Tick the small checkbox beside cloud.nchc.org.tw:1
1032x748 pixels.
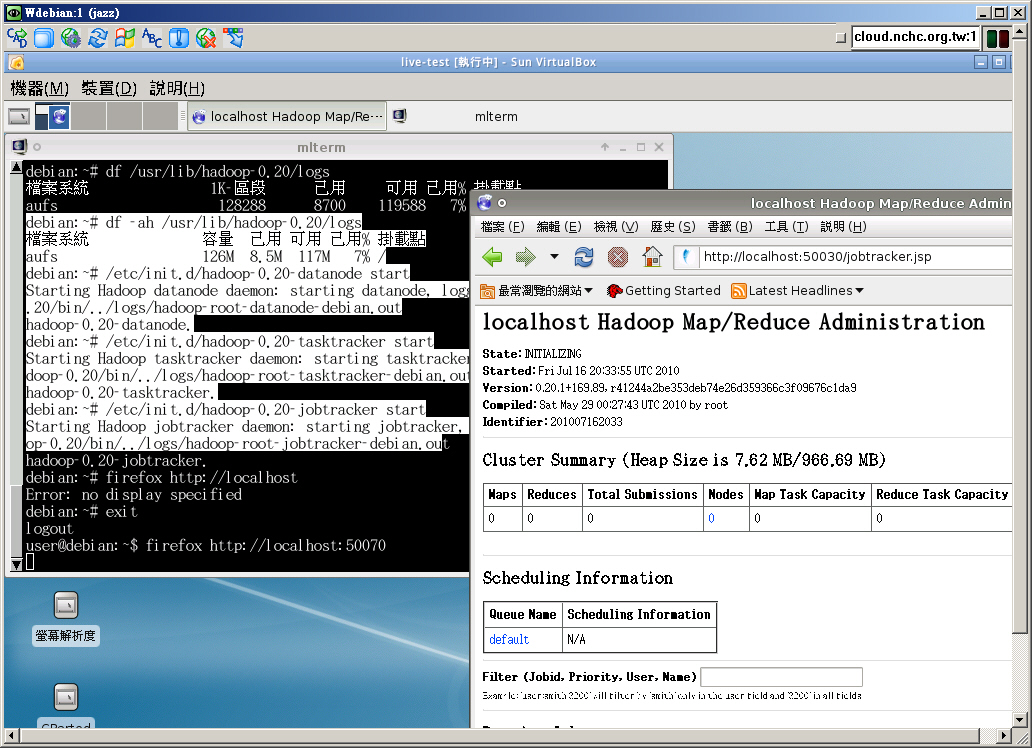pyautogui.click(x=840, y=38)
